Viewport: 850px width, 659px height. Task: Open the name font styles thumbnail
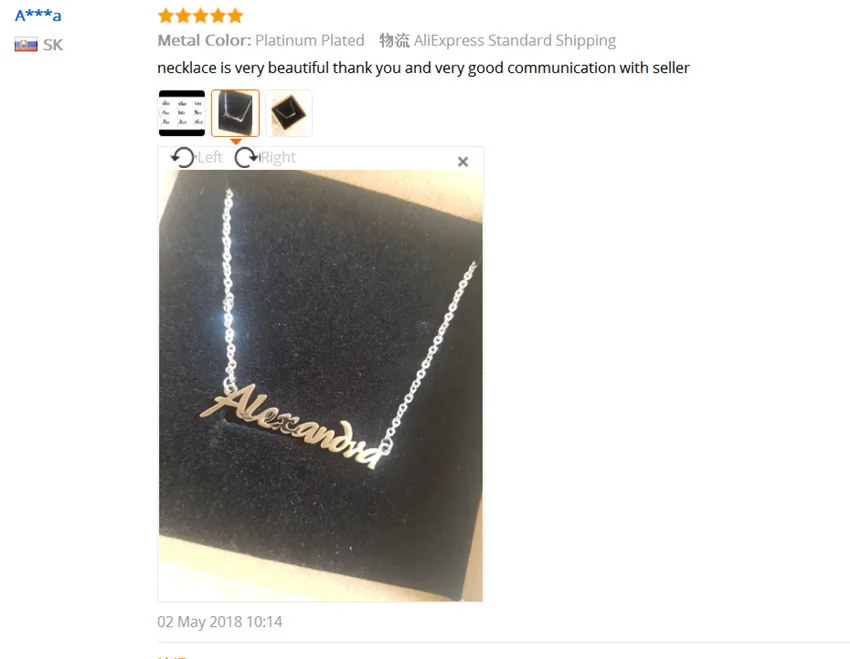(x=182, y=113)
